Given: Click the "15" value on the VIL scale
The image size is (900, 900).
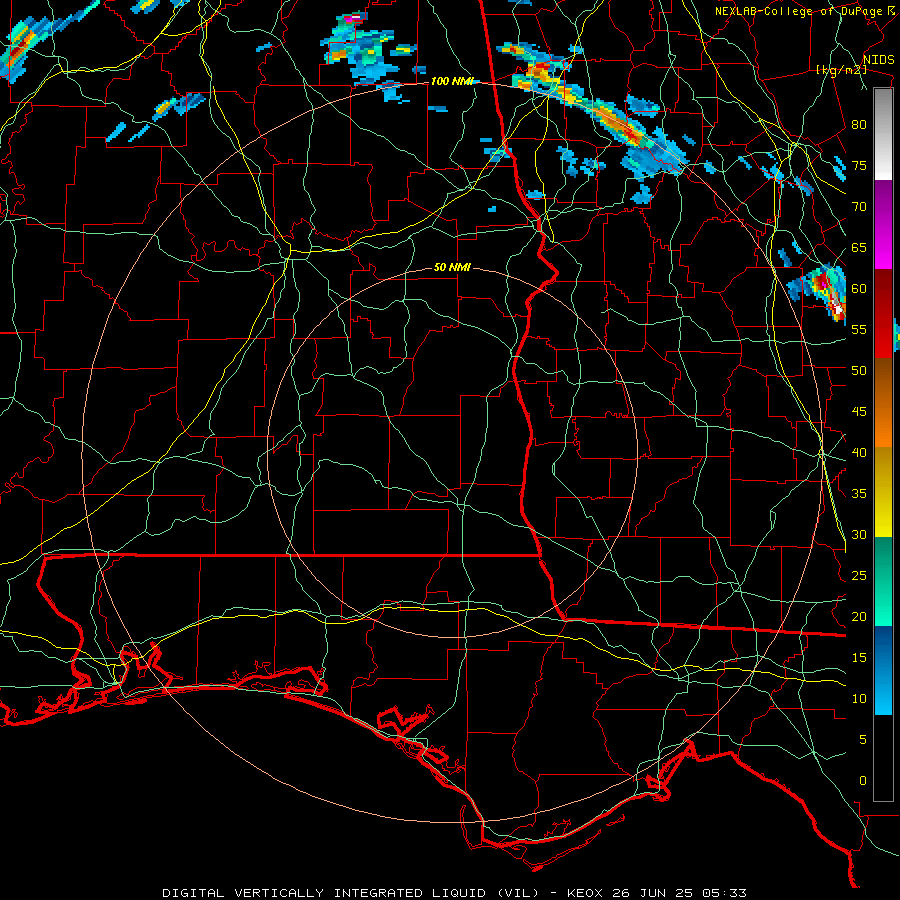Looking at the screenshot, I should tap(859, 658).
